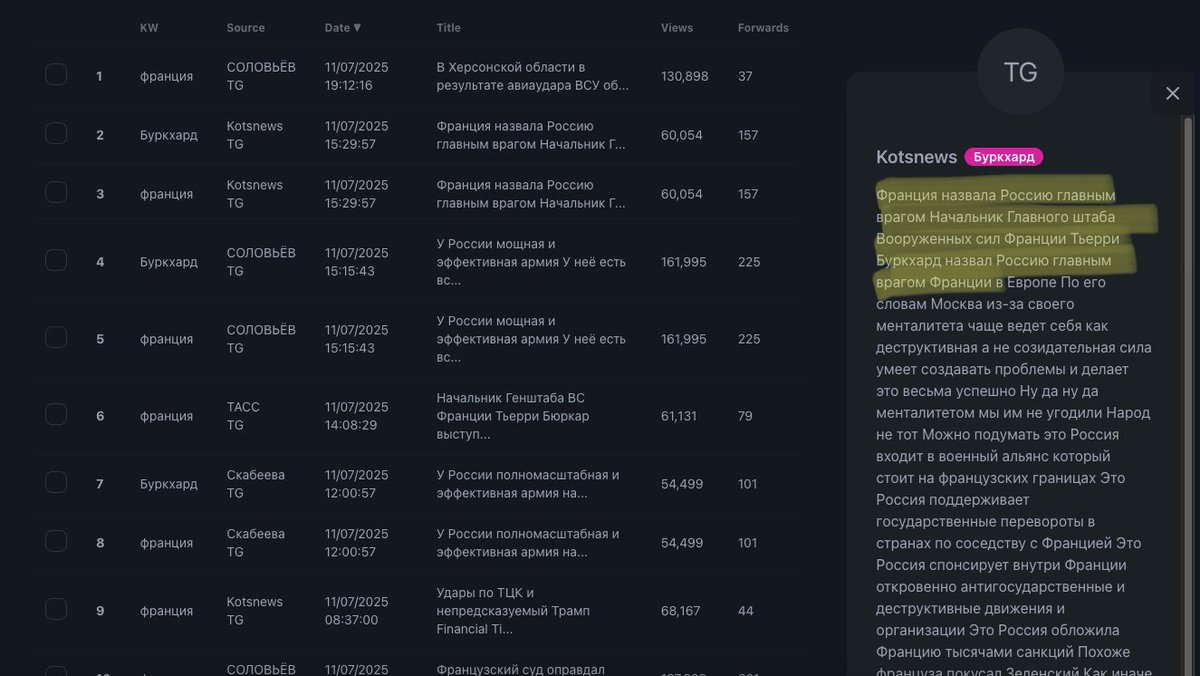This screenshot has width=1200, height=676.
Task: Sort by the Date column header
Action: [x=343, y=28]
